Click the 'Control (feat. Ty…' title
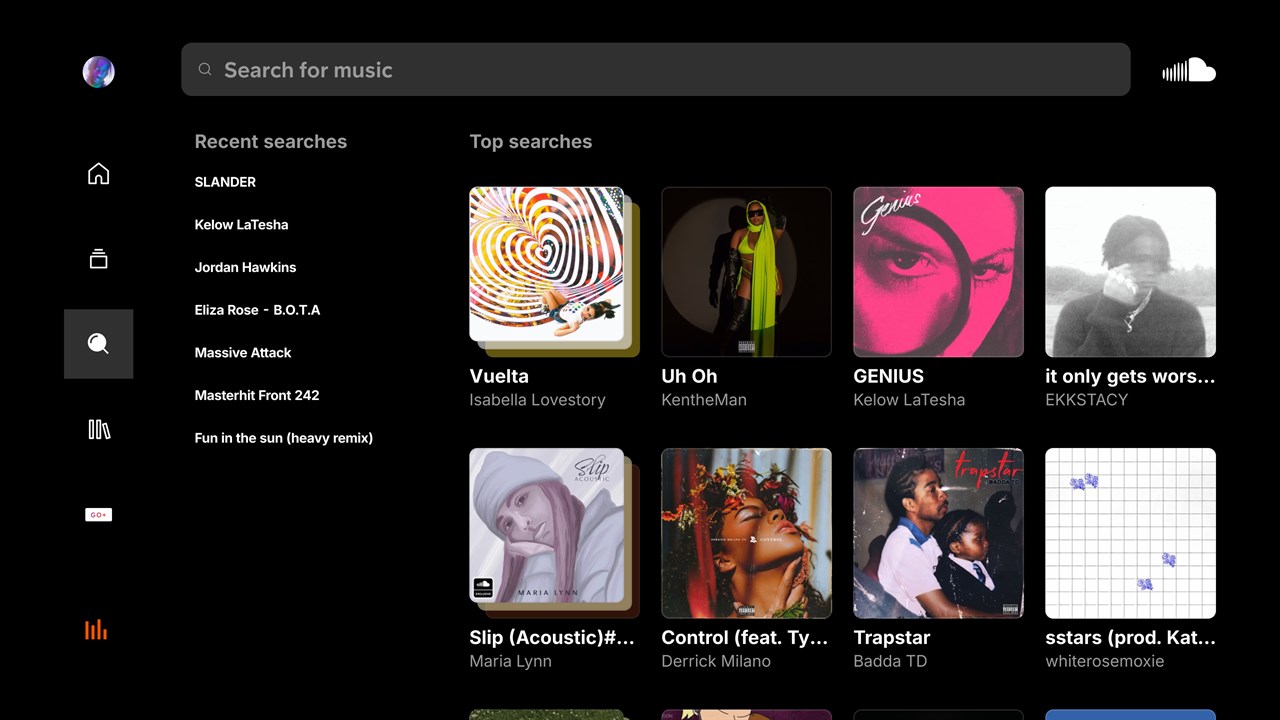Image resolution: width=1280 pixels, height=720 pixels. pyautogui.click(x=745, y=637)
